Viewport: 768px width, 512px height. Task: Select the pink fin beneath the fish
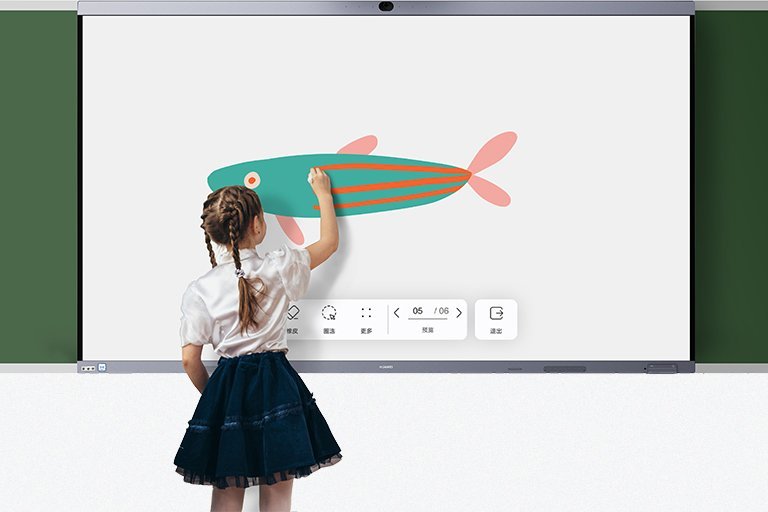(291, 229)
